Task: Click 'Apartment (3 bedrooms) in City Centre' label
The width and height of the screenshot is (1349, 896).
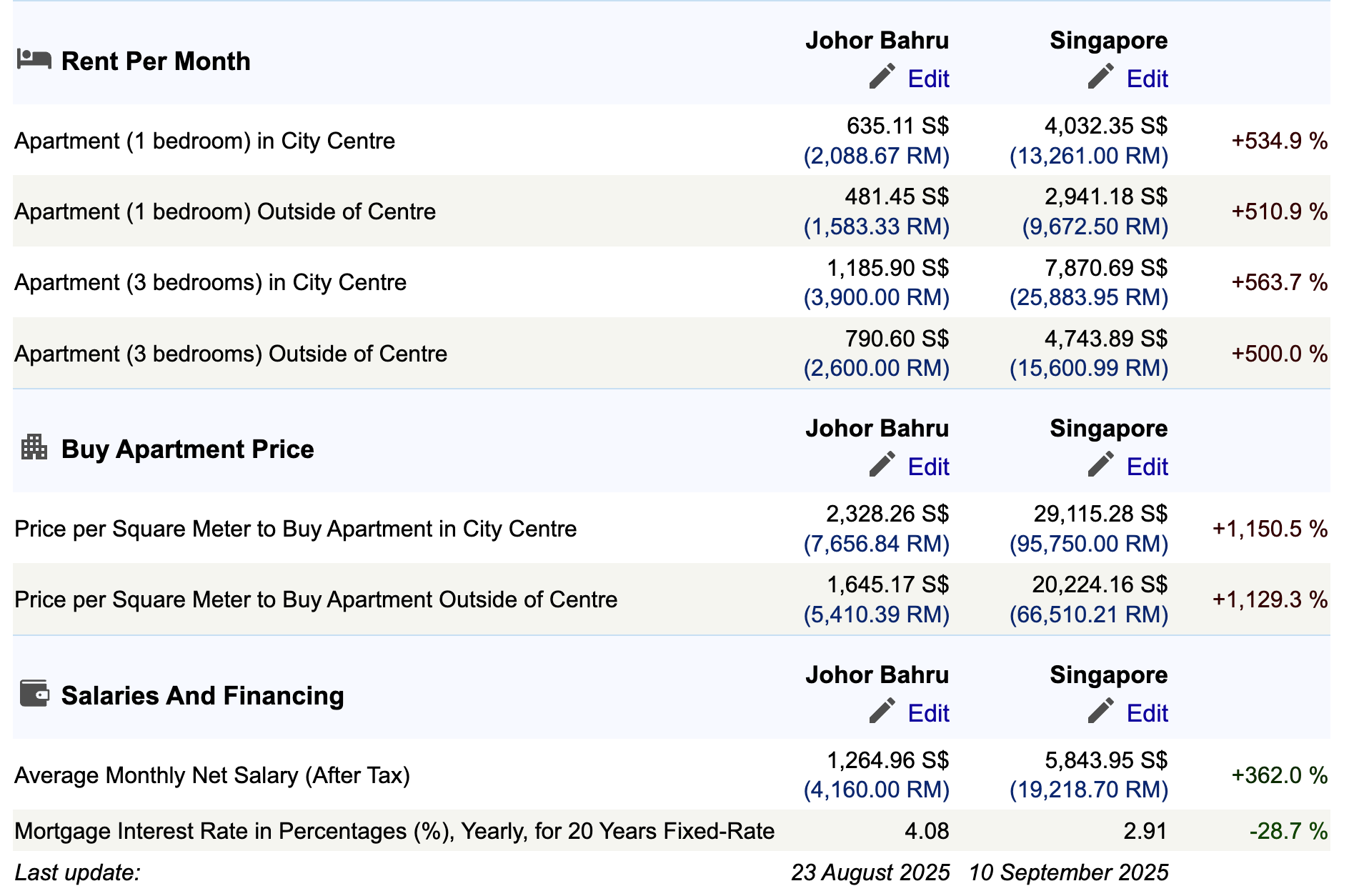Action: 210,282
